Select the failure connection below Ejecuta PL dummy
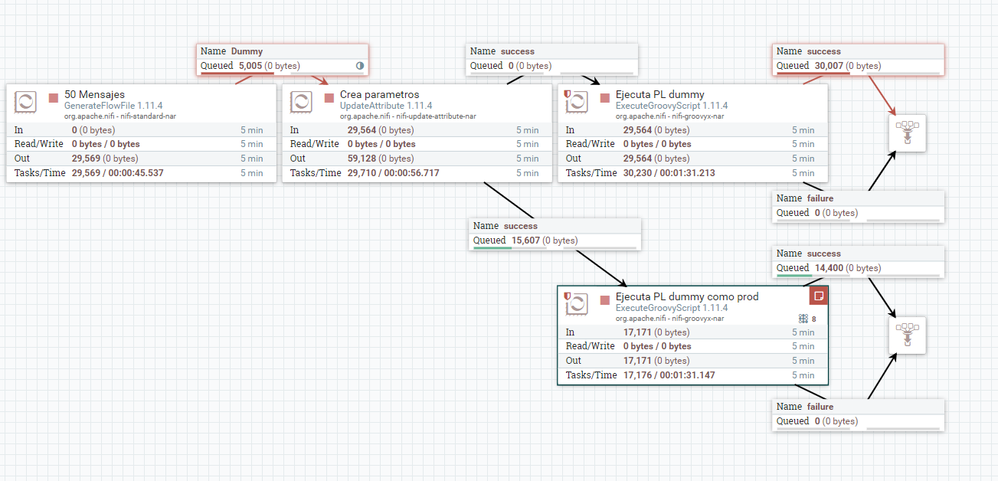 pos(858,206)
